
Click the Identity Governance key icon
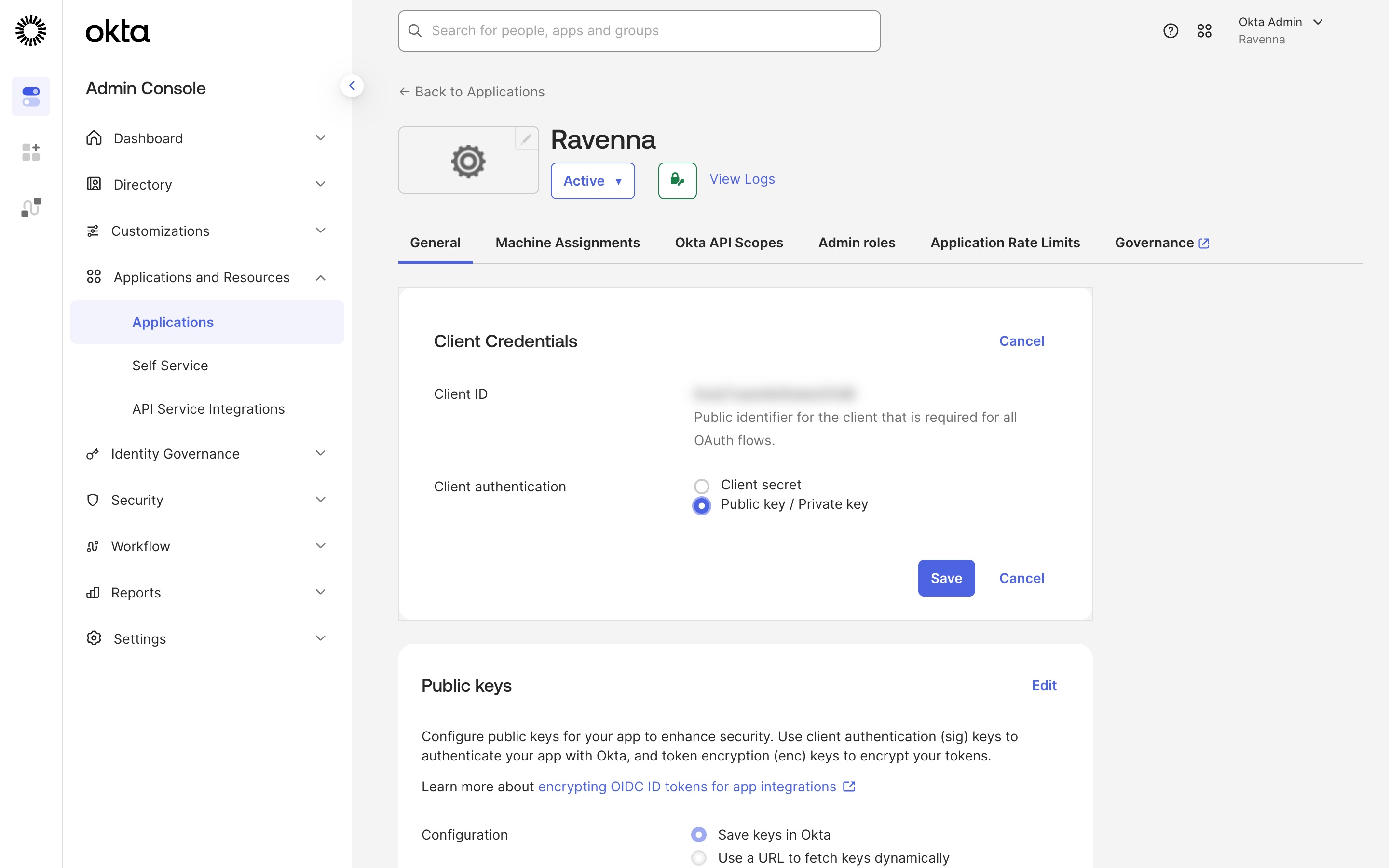(93, 454)
